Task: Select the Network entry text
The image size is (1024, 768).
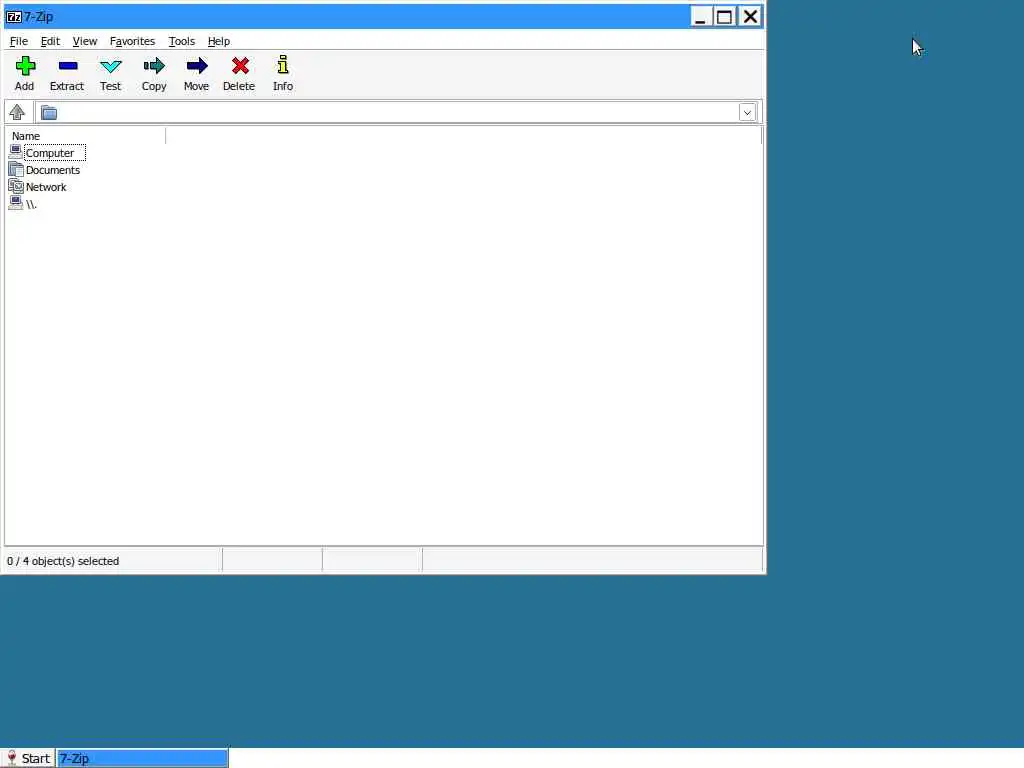Action: 46,187
